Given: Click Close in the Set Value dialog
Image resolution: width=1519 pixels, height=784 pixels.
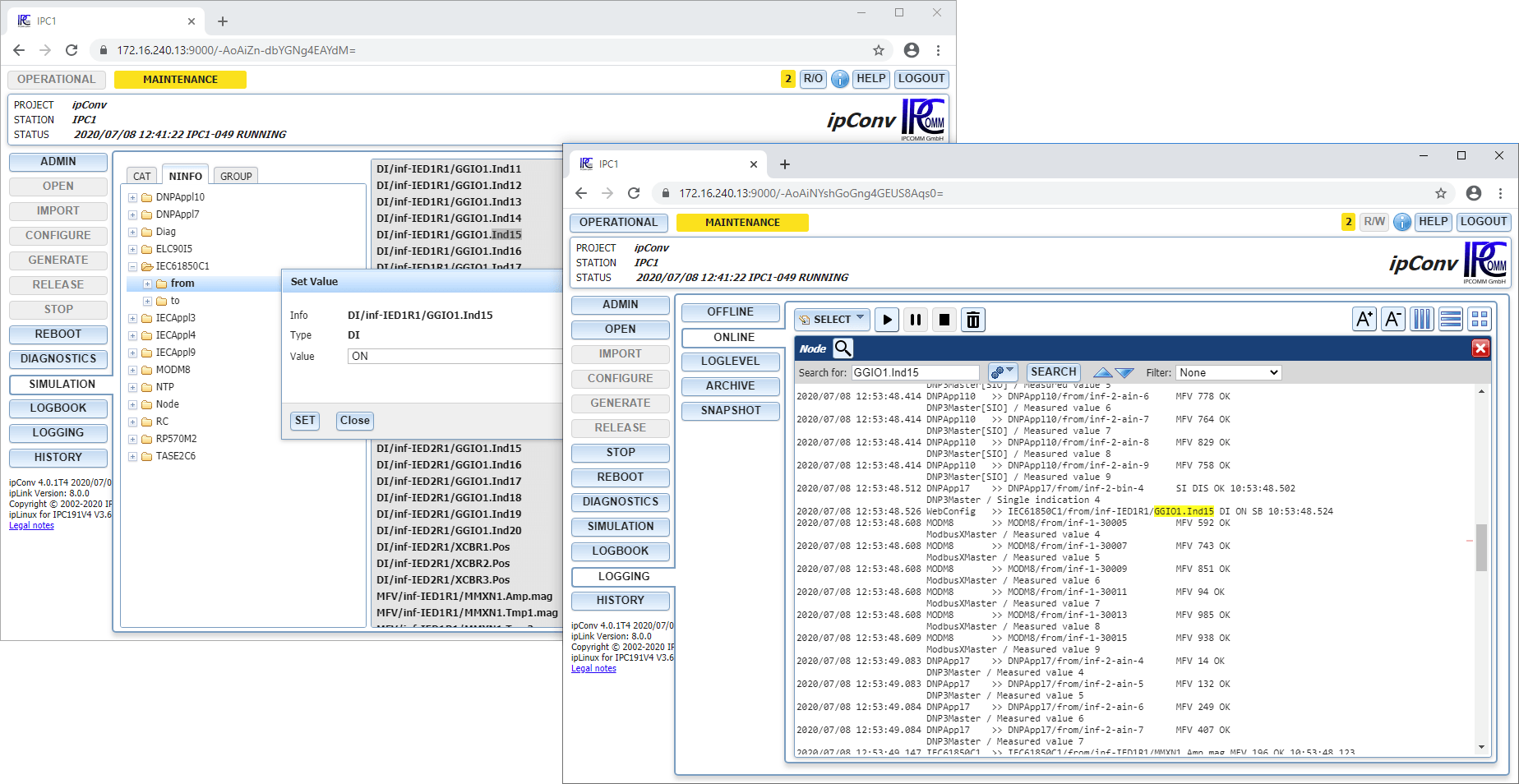Looking at the screenshot, I should point(355,421).
